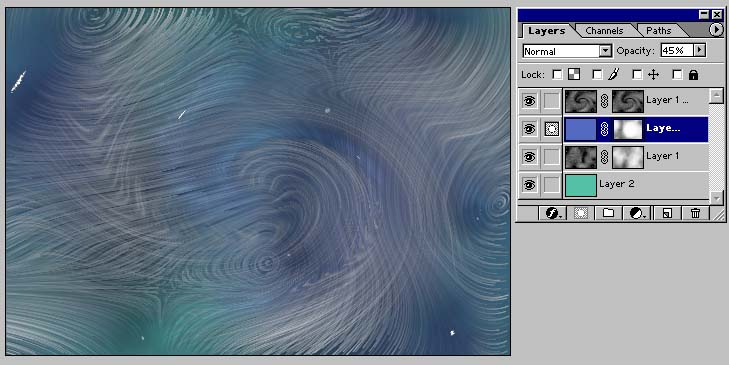
Task: Switch to the Channels tab
Action: 604,31
